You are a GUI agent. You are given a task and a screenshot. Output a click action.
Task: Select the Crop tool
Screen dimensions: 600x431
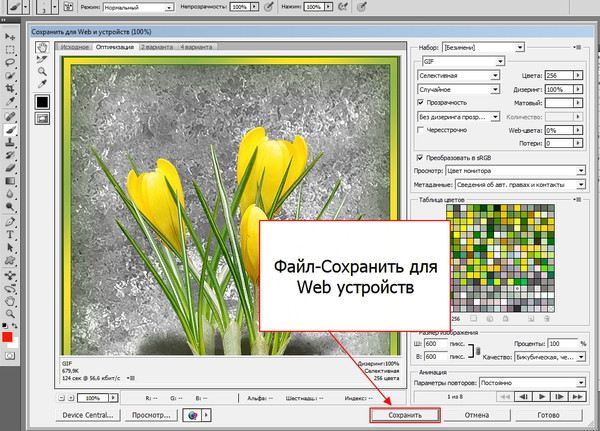click(10, 88)
